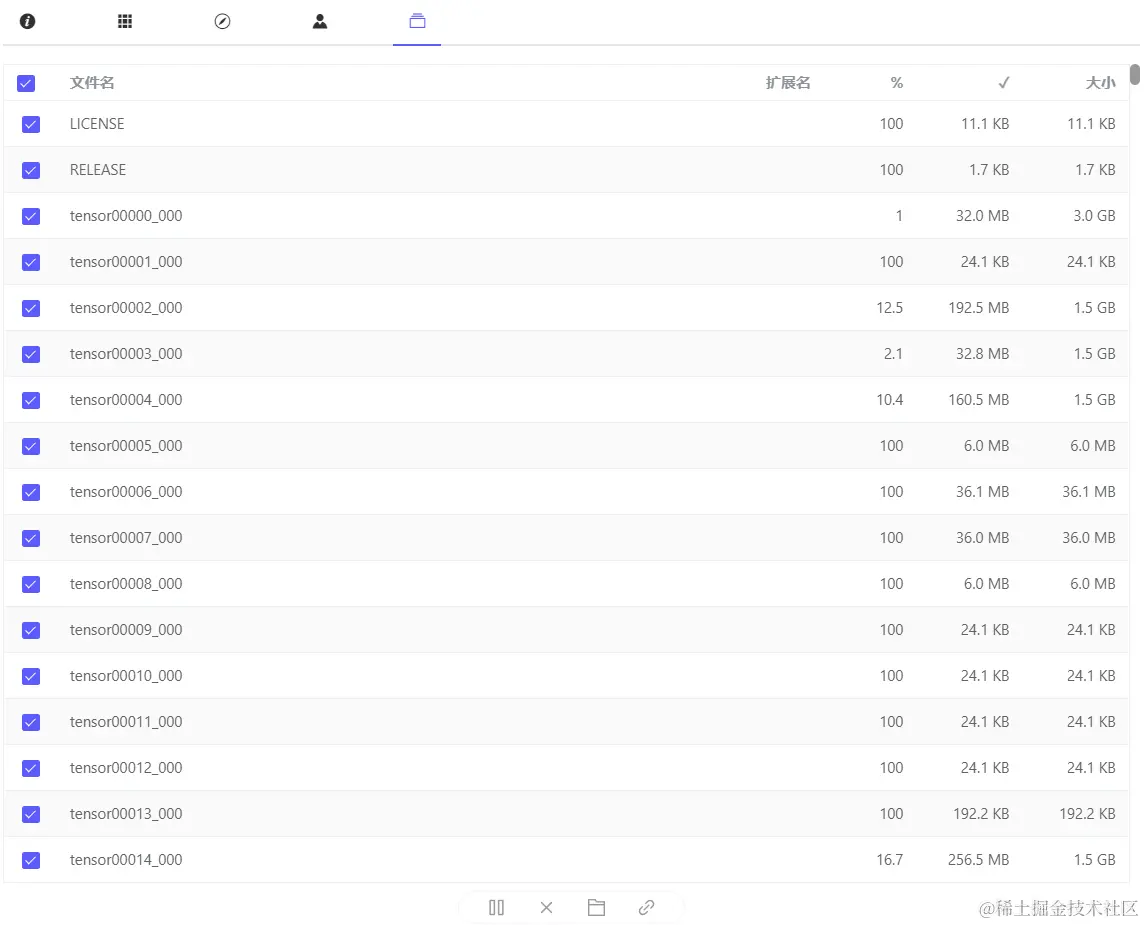Click 16.7 percent of tensor00014_000
Viewport: 1145px width, 925px height.
pyautogui.click(x=889, y=860)
